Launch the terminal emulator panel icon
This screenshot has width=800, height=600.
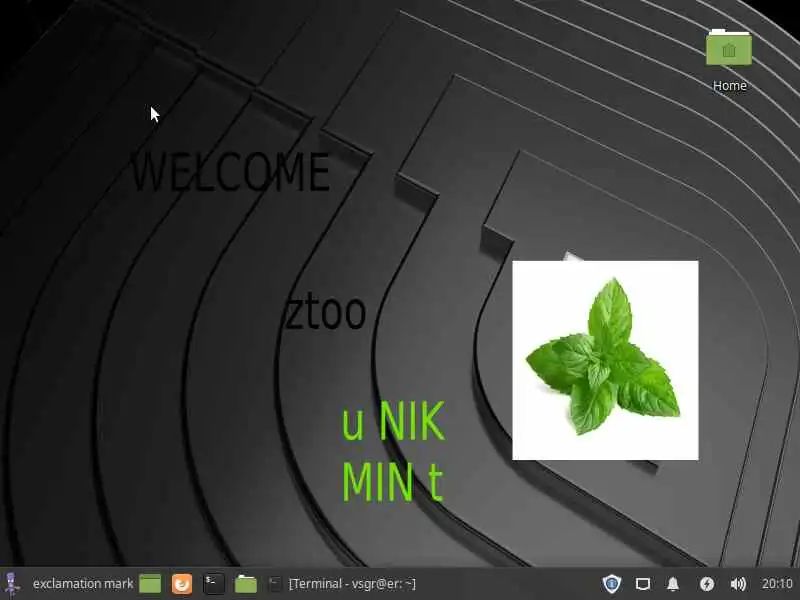(x=214, y=584)
